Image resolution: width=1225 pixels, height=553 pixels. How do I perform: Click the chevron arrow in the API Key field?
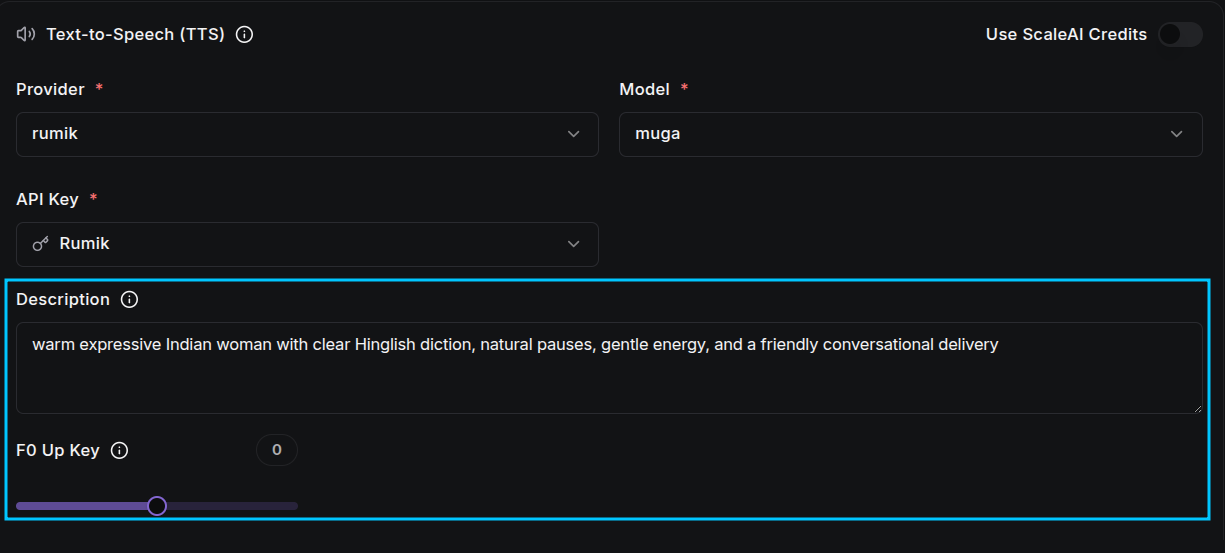(x=573, y=244)
